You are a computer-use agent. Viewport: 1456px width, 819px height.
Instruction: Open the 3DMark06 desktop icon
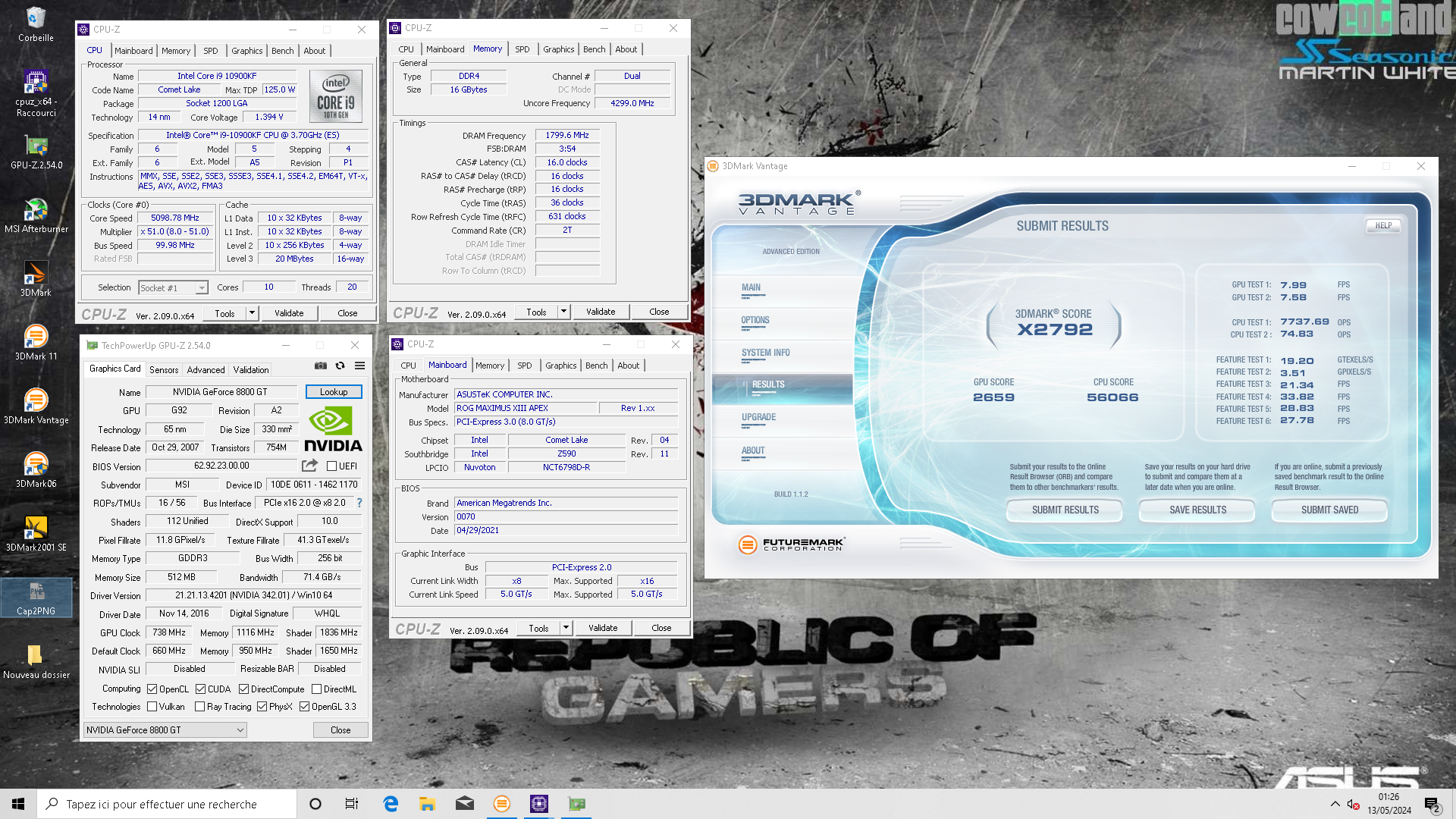[x=36, y=470]
